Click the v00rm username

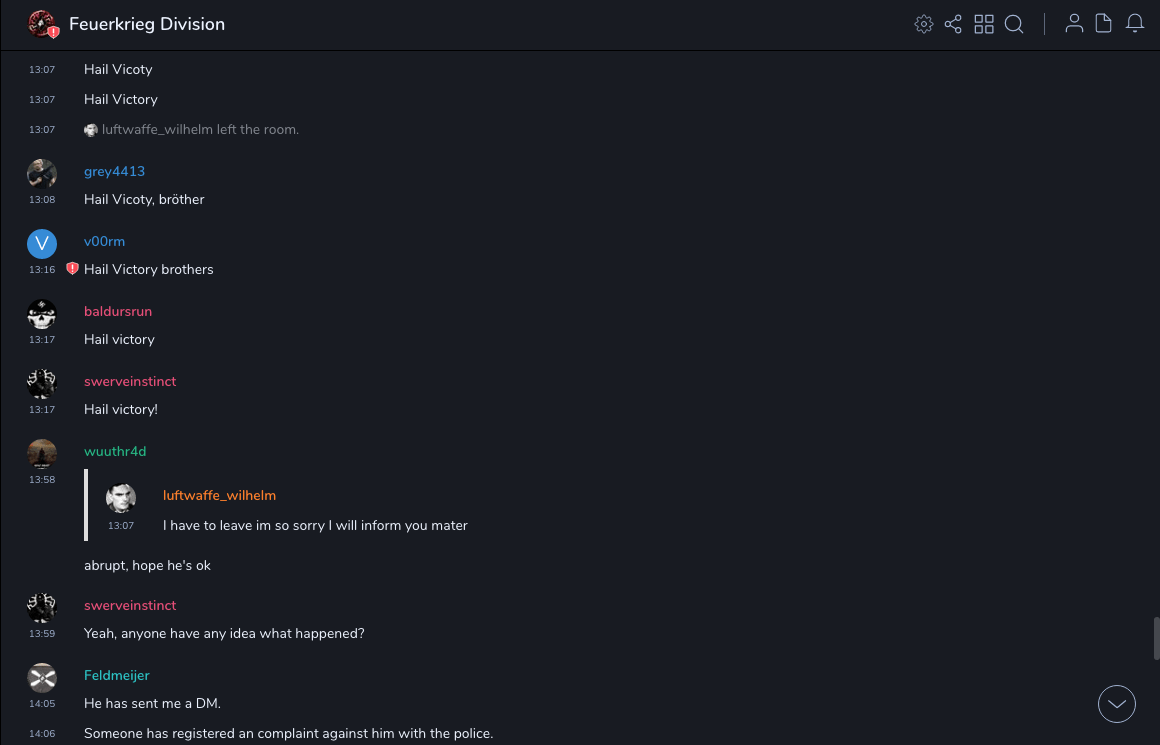point(104,241)
